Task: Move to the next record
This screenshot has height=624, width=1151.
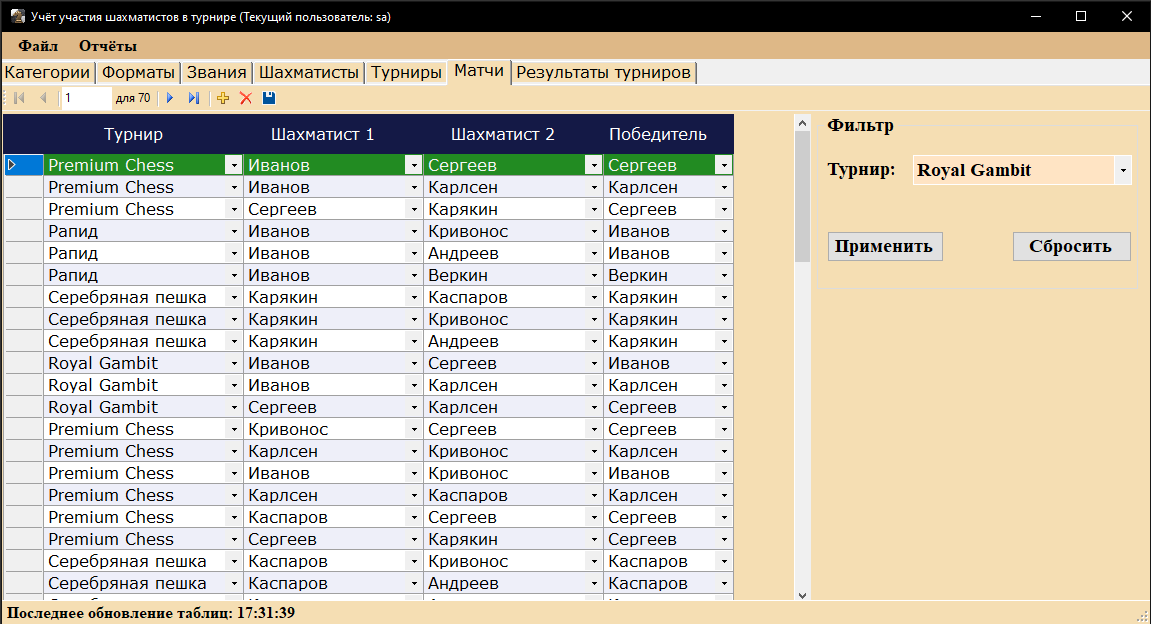Action: [169, 97]
